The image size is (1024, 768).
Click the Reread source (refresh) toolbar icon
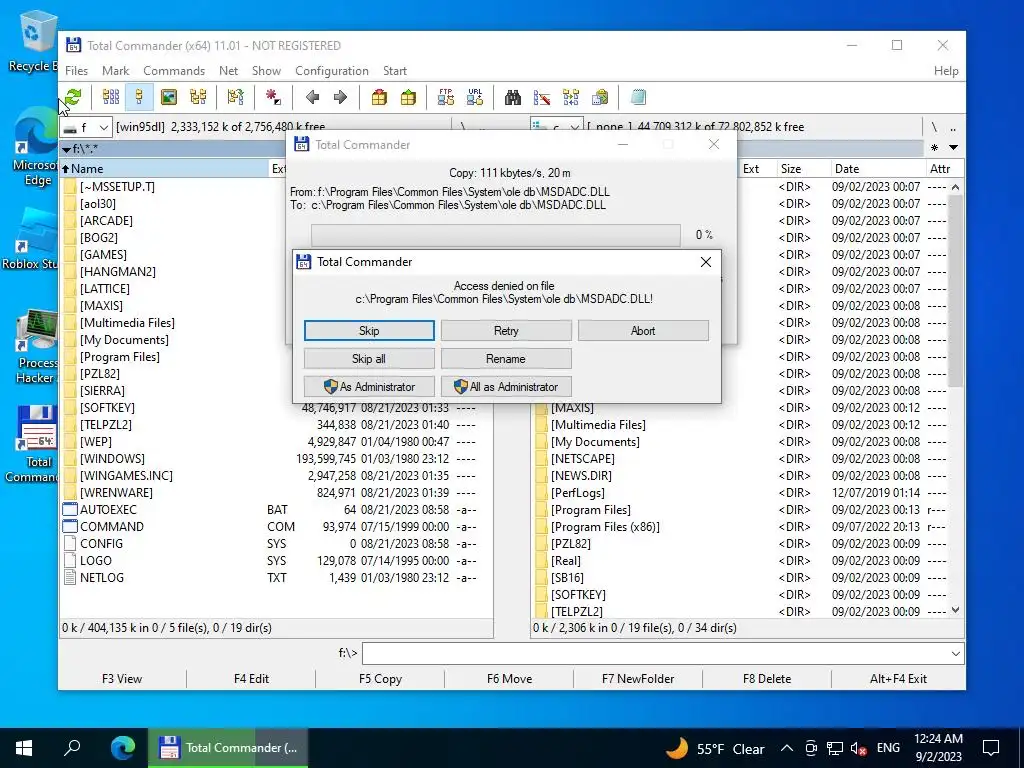[x=73, y=97]
